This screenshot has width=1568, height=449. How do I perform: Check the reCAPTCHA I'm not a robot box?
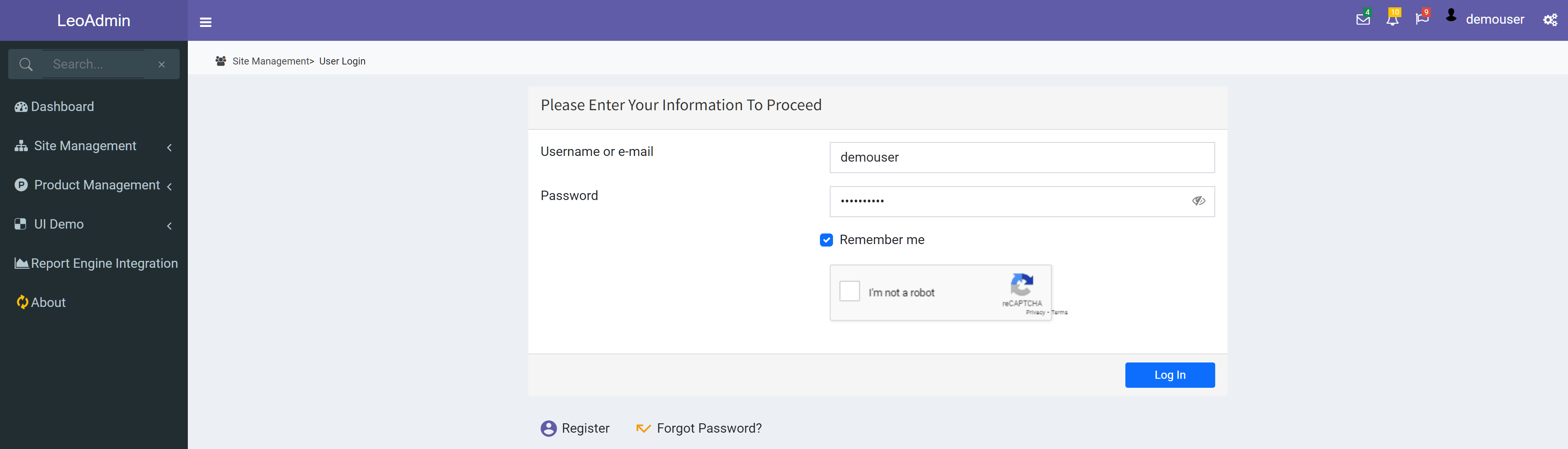coord(850,292)
